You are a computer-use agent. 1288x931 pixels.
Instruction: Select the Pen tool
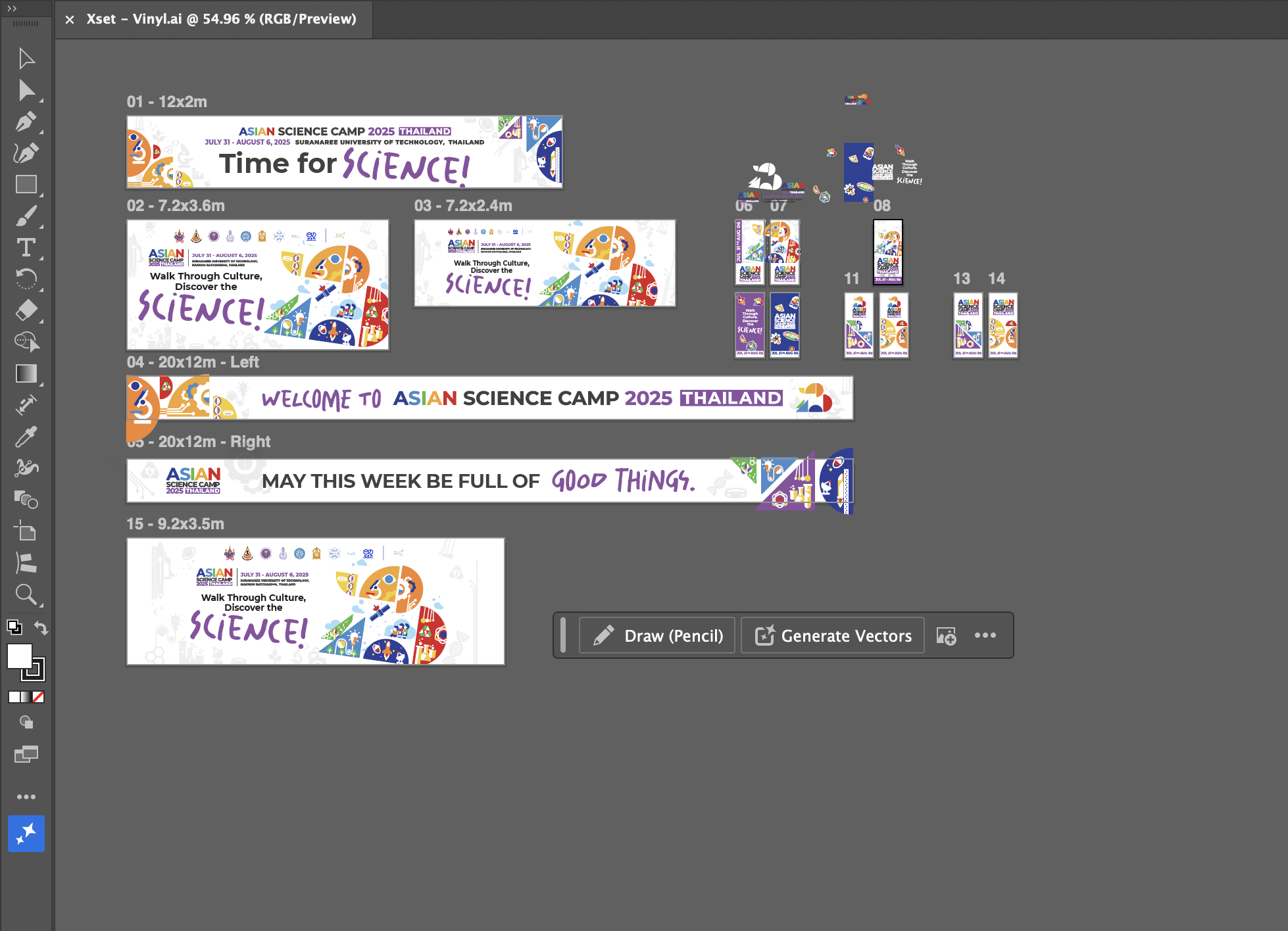26,122
